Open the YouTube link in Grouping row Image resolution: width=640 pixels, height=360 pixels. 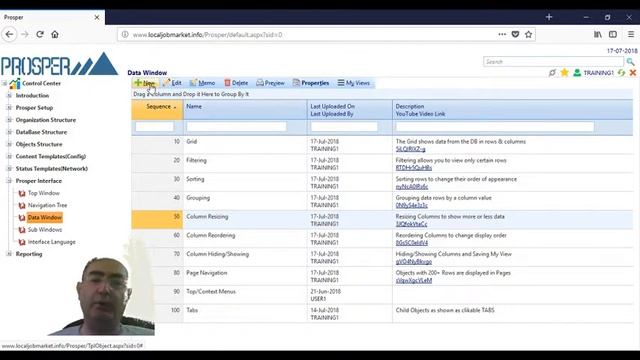[x=411, y=206]
